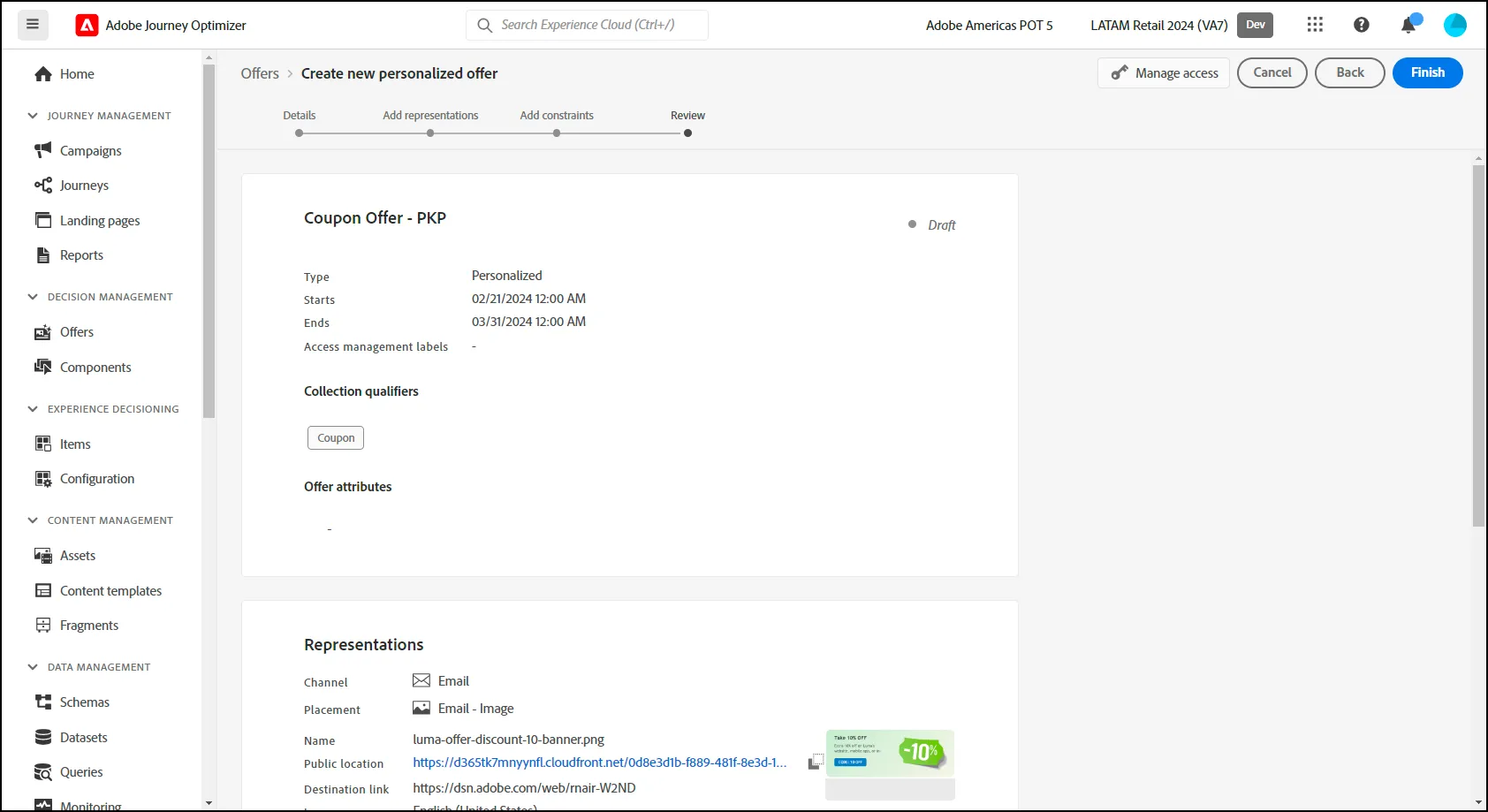Collapse the Data Management section
The image size is (1488, 812).
(x=33, y=667)
